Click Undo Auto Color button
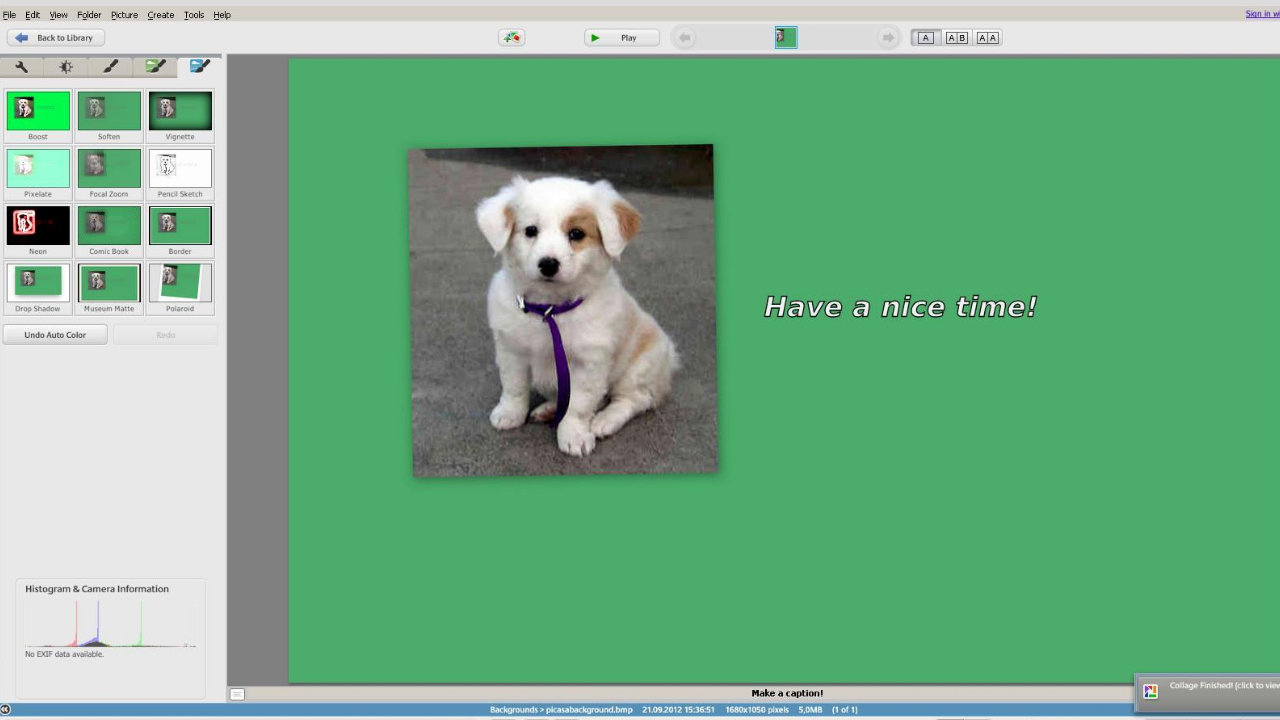1280x720 pixels. [55, 335]
